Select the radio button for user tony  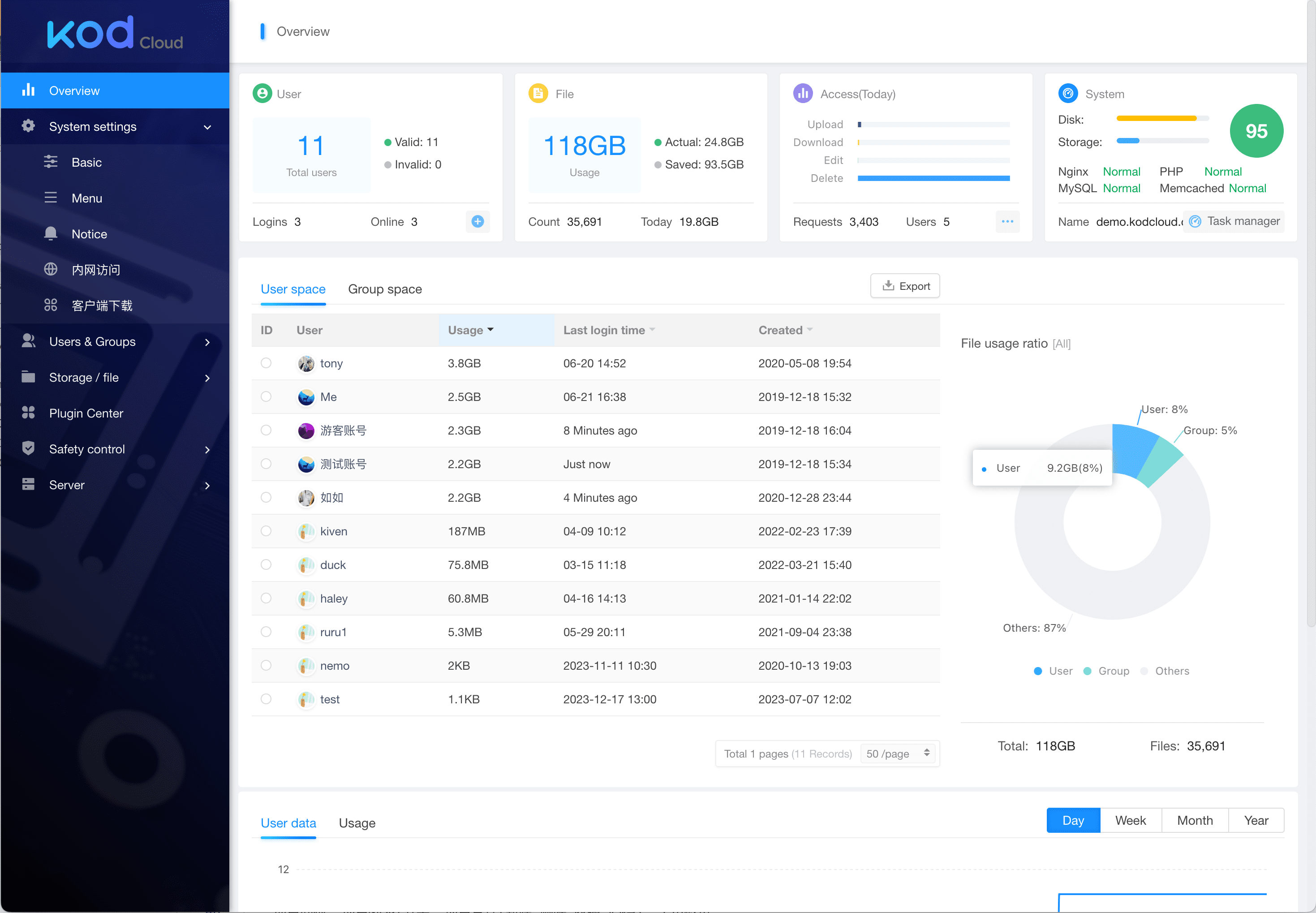coord(266,363)
